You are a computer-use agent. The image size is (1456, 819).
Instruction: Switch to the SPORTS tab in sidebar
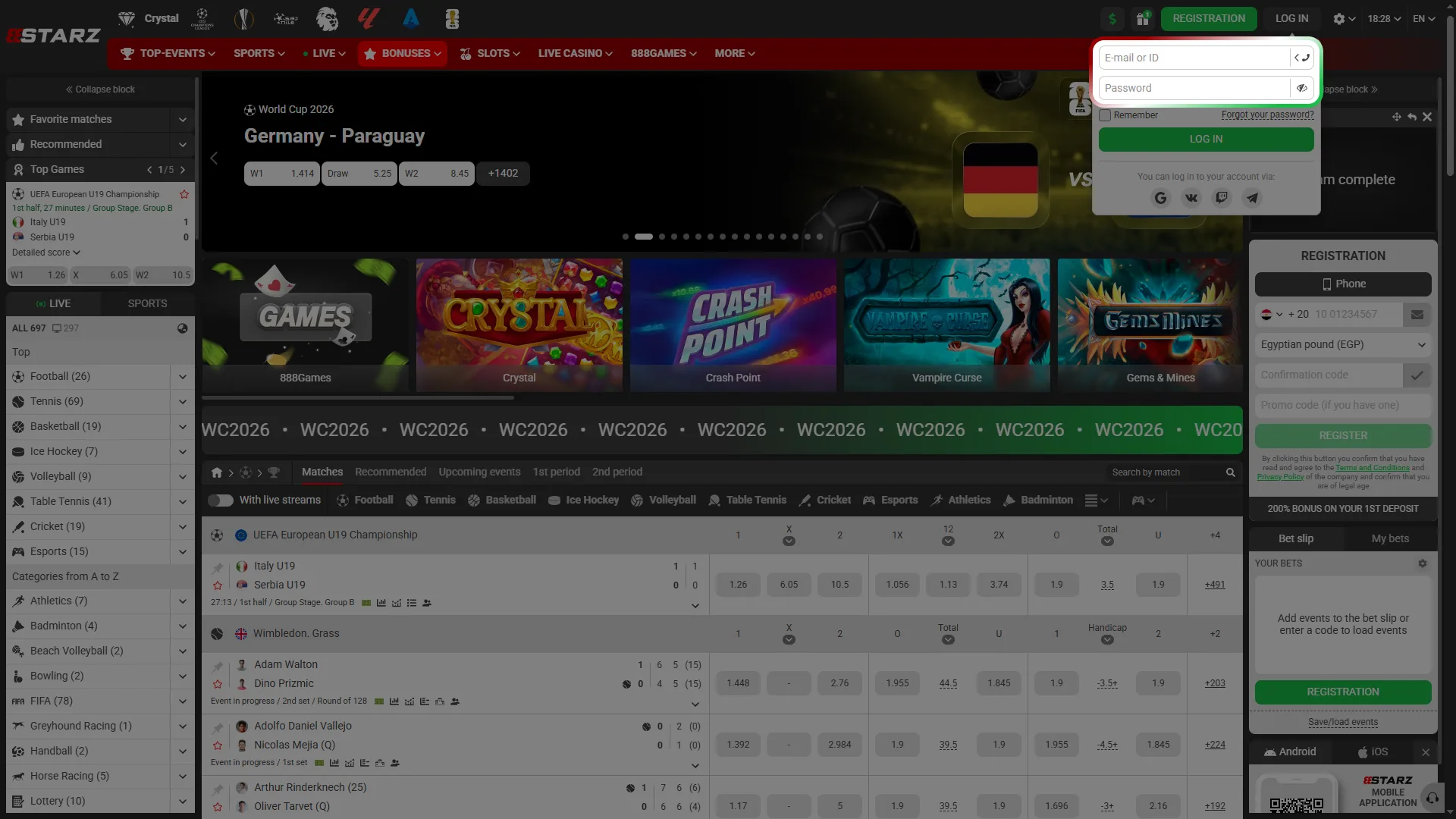(147, 303)
